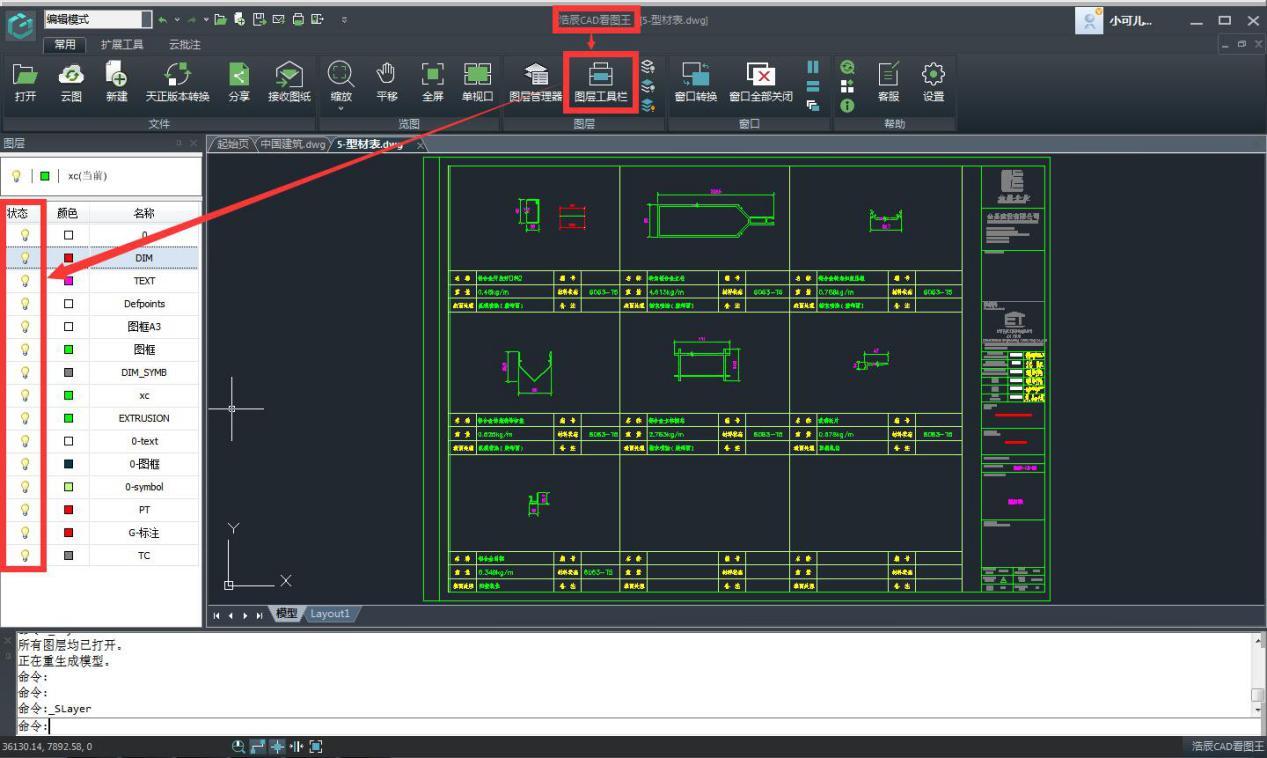Jump to last layout arrow button
Screen dimensions: 1267x758
click(260, 615)
